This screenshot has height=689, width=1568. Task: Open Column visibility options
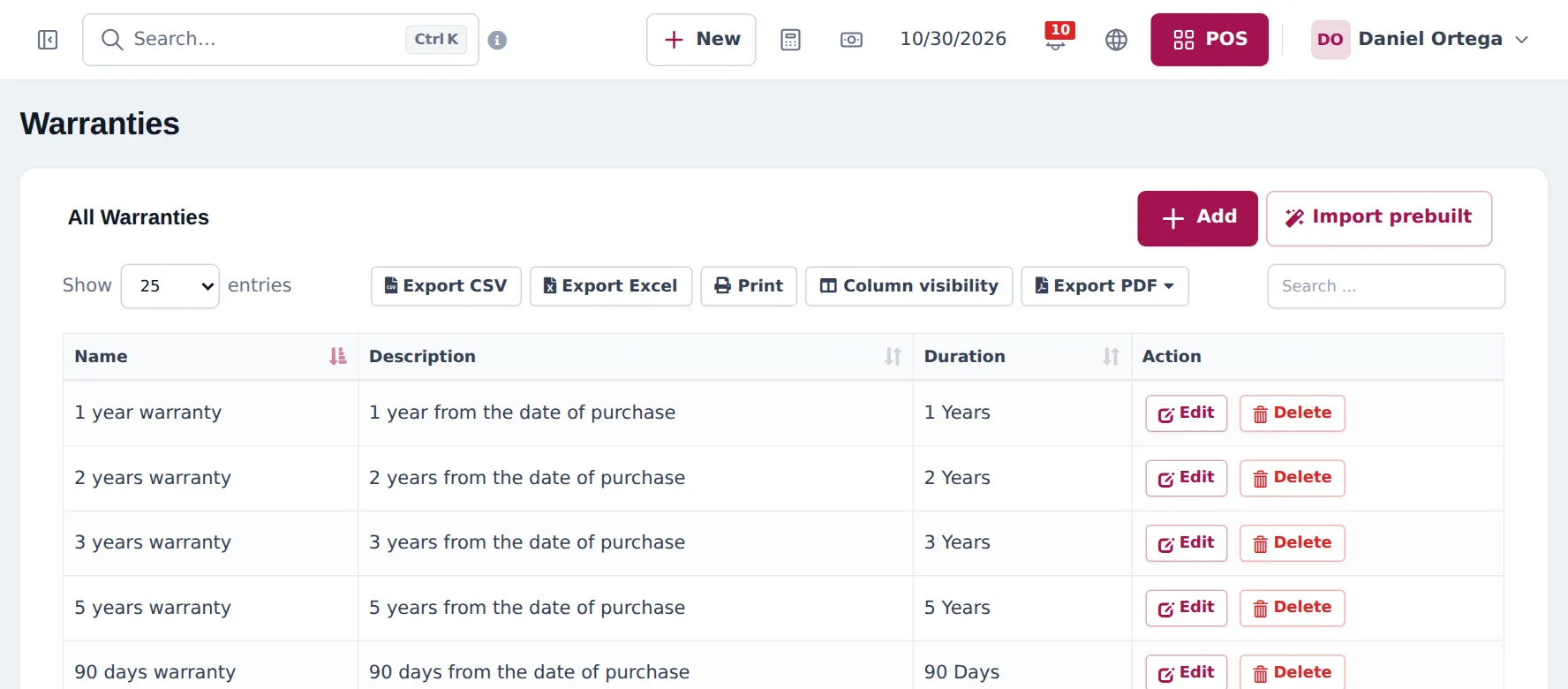[908, 286]
